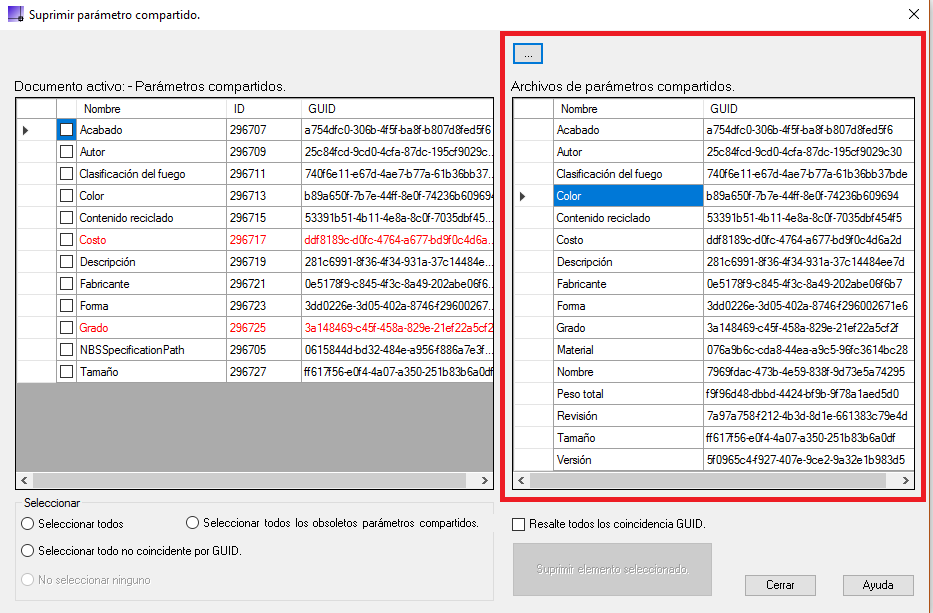The image size is (933, 613).
Task: Click GUID cell starting with 5f0965c4
Action: pyautogui.click(x=809, y=460)
